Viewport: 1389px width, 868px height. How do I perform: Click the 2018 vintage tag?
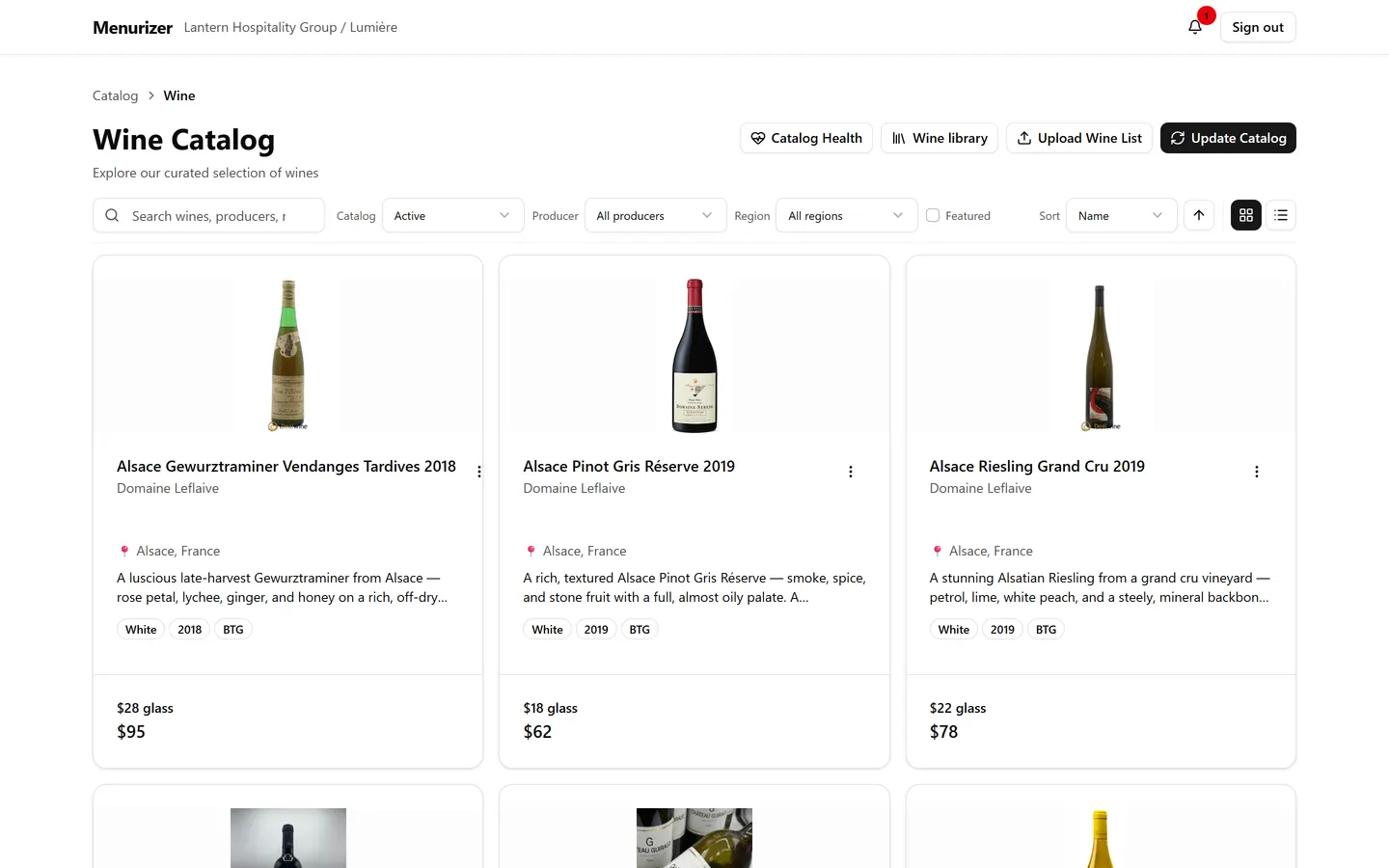[x=190, y=629]
